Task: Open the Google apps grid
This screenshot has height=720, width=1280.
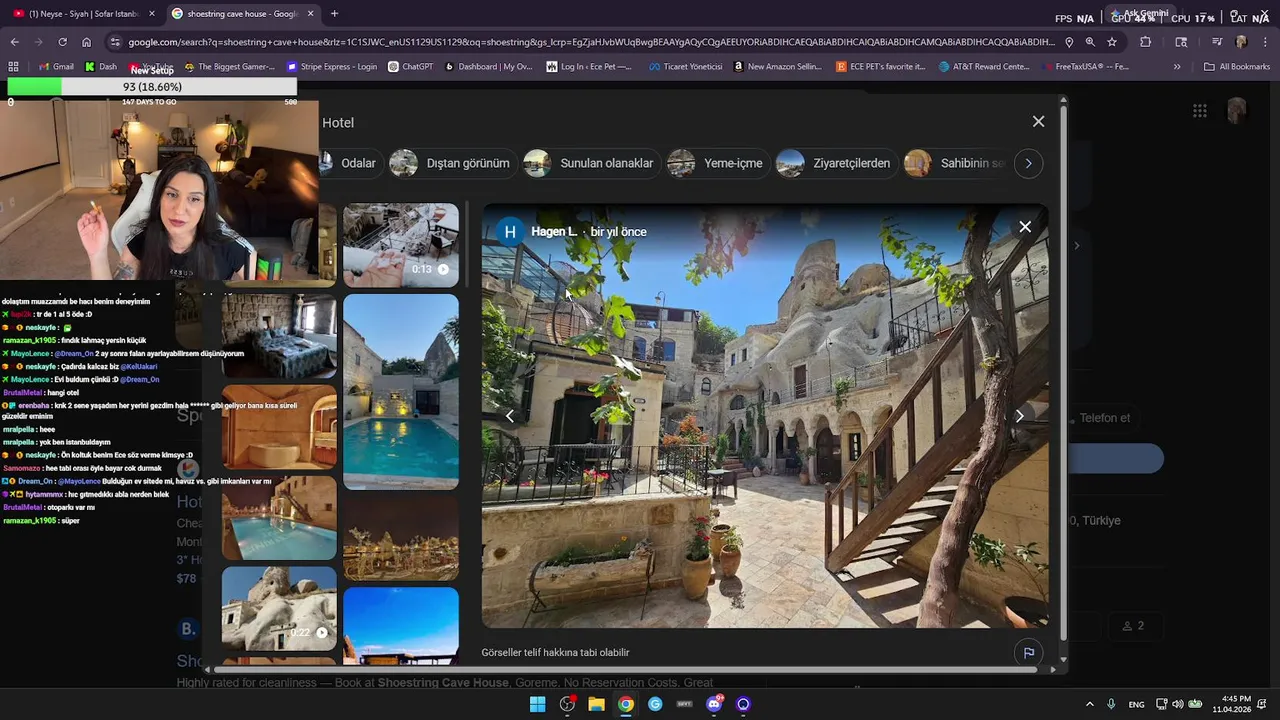Action: pos(1200,111)
